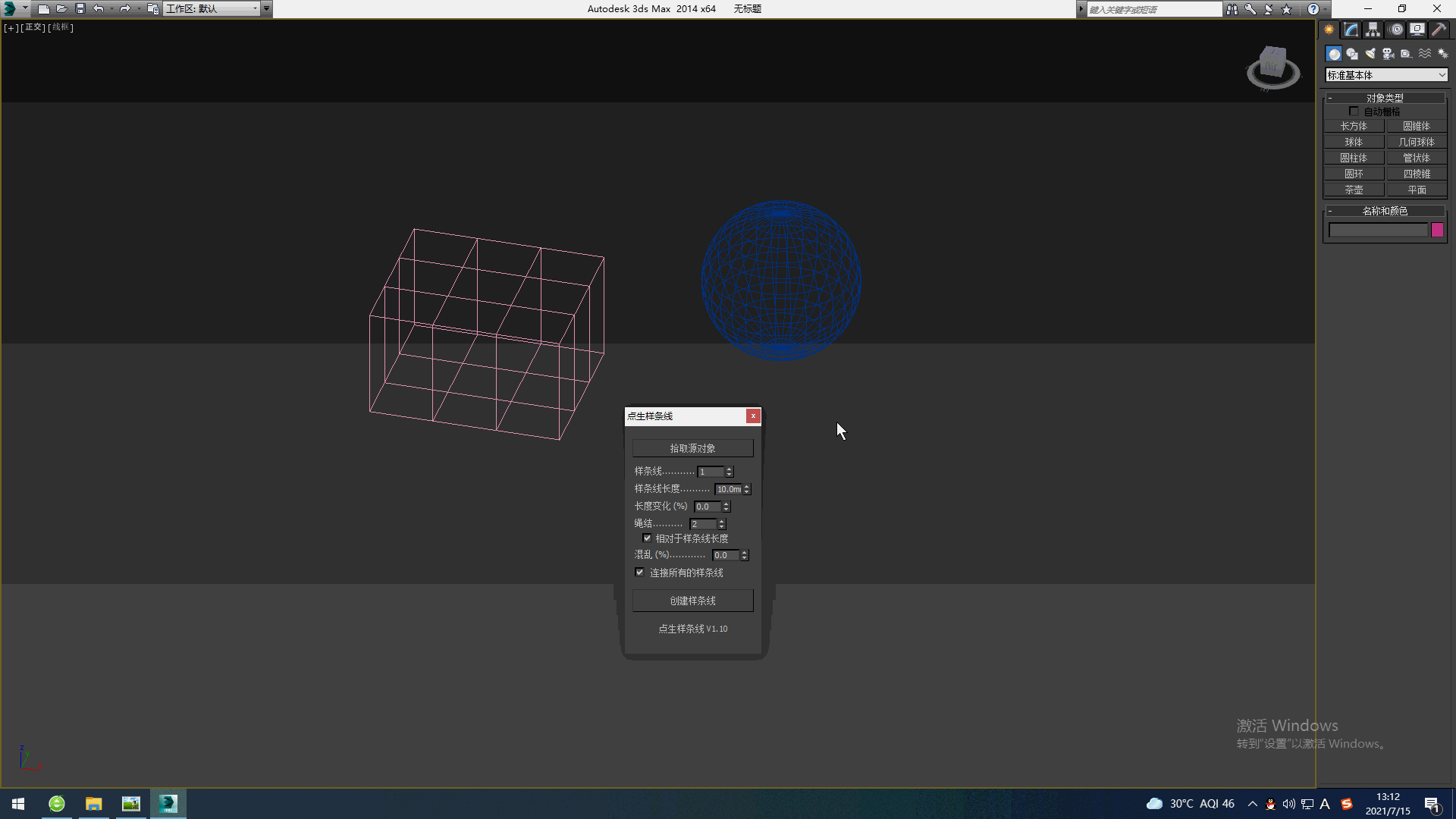
Task: Click the Undo arrow icon
Action: click(99, 9)
